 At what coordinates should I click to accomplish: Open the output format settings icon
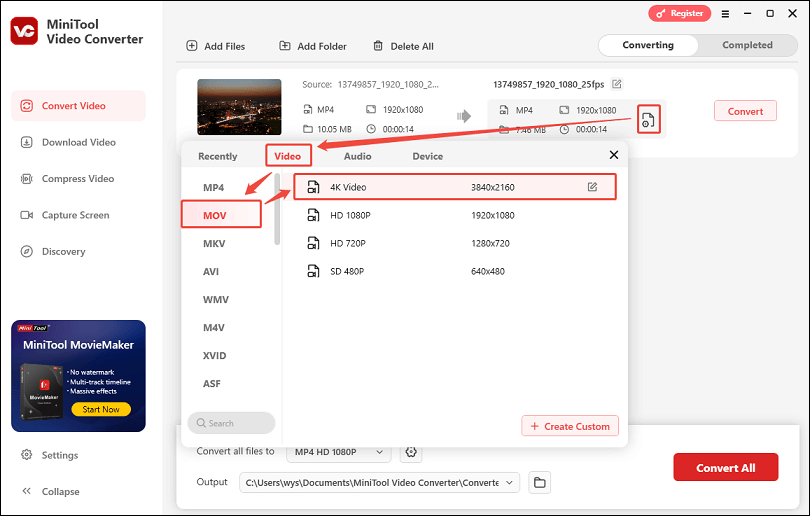[x=648, y=119]
